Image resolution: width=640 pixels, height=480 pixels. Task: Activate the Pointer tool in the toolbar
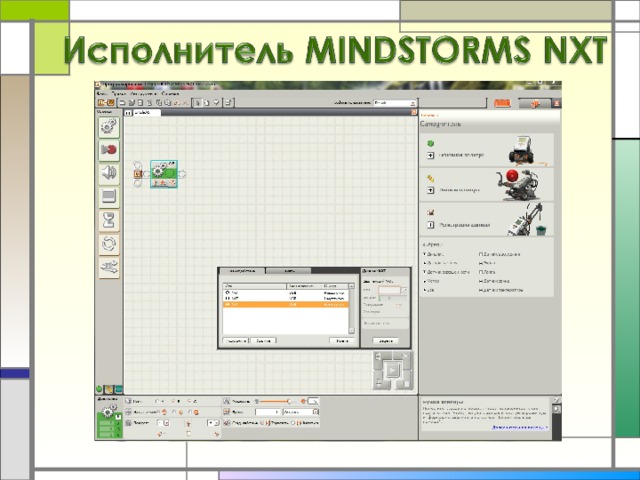[x=198, y=103]
